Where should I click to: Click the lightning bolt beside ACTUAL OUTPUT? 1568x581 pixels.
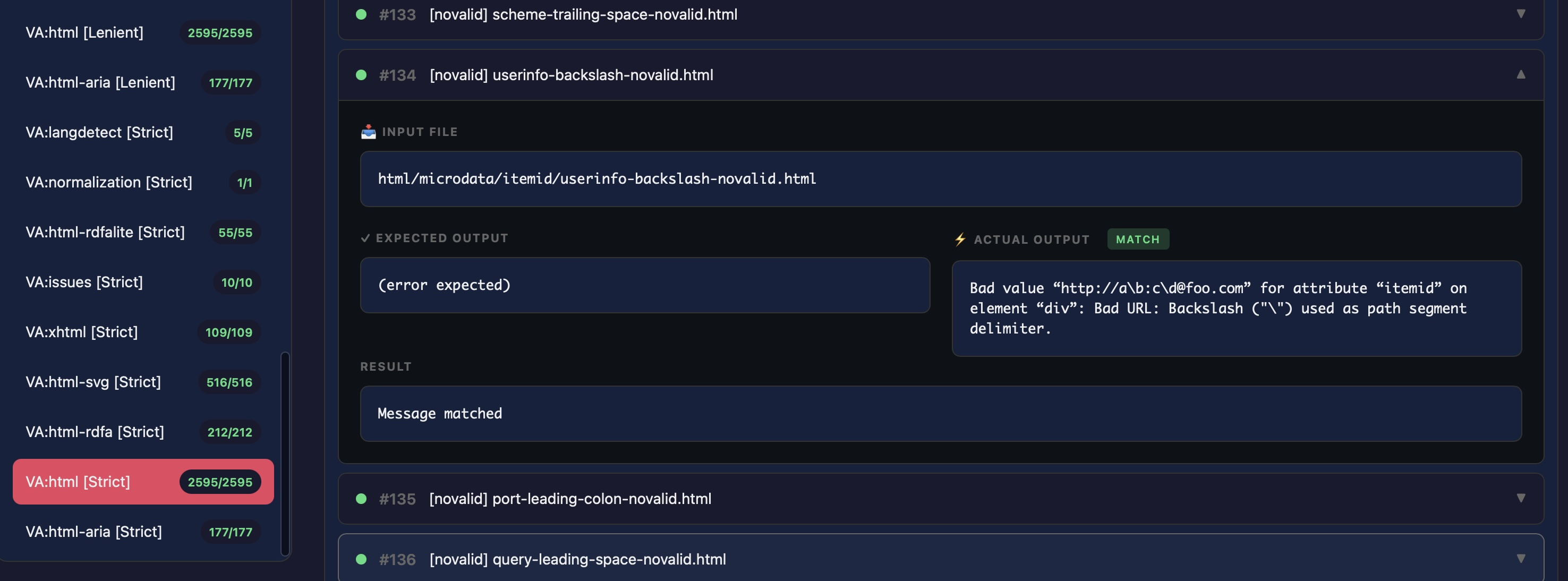tap(960, 239)
